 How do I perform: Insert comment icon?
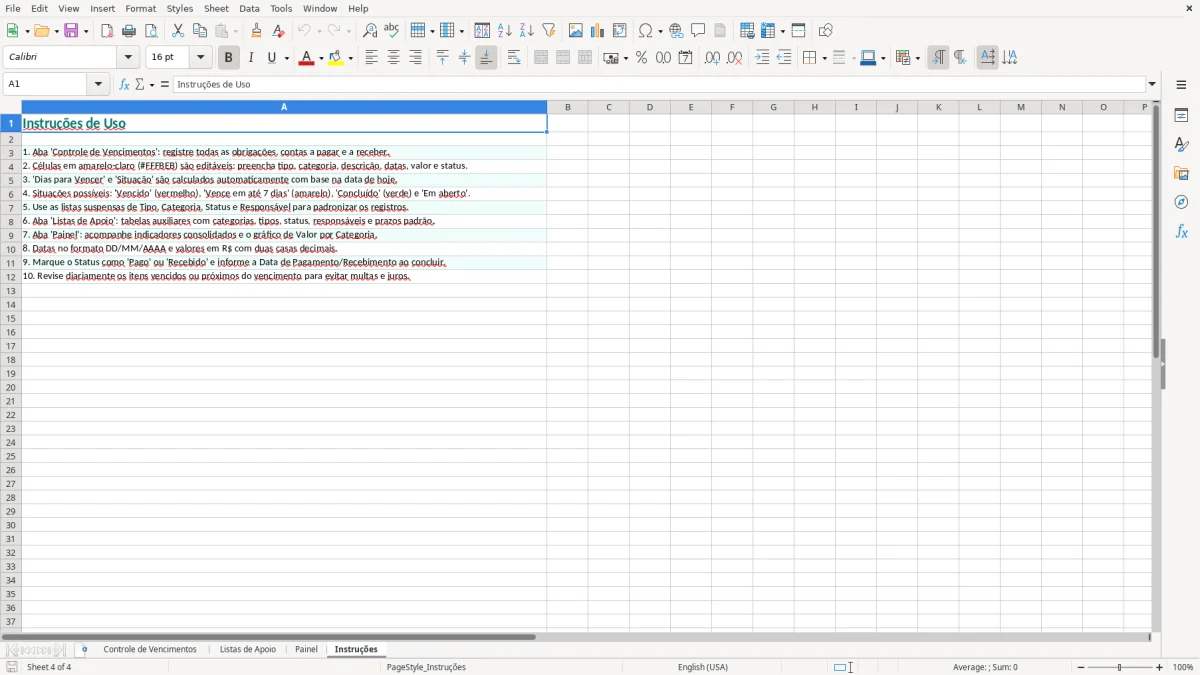698,31
